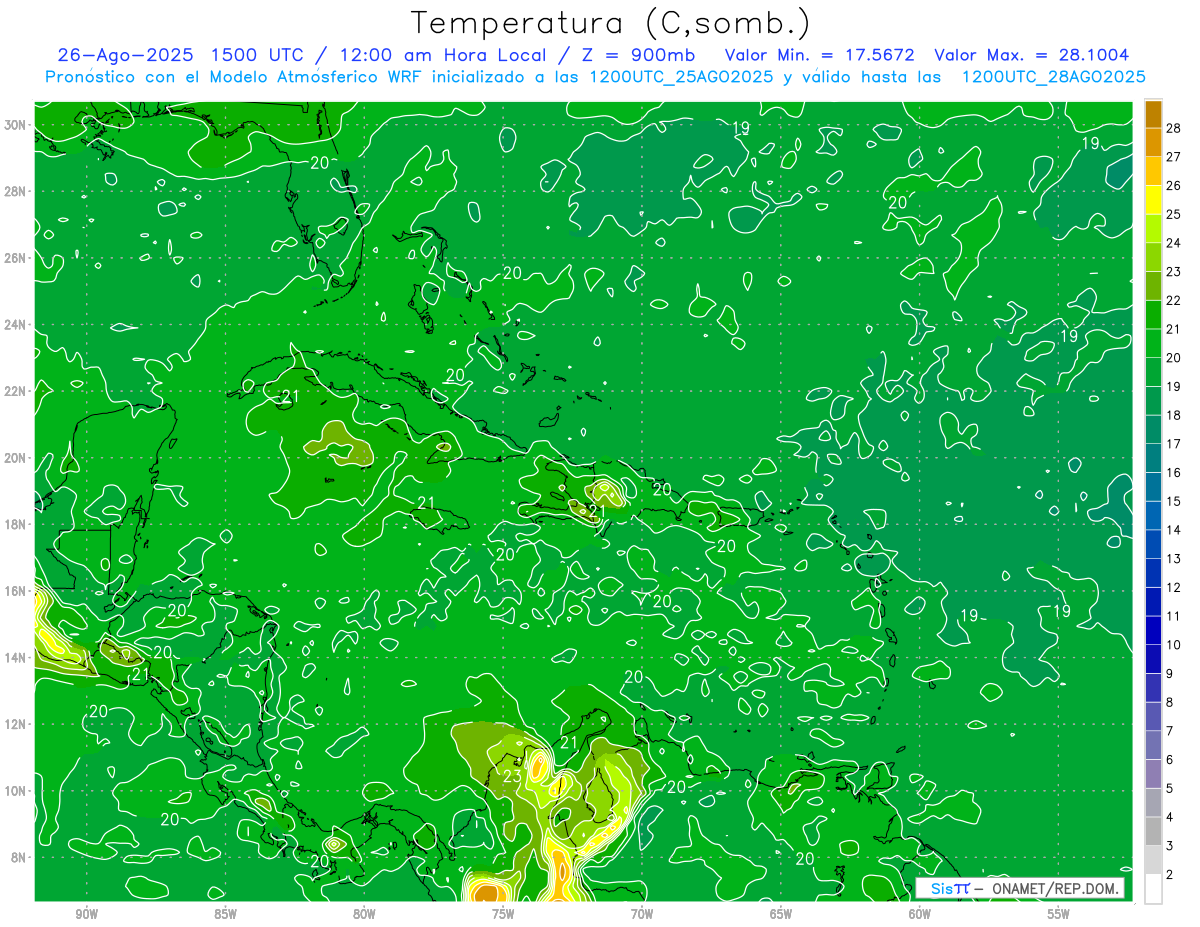Click the color legend value 26
The image size is (1200, 927).
[1174, 185]
